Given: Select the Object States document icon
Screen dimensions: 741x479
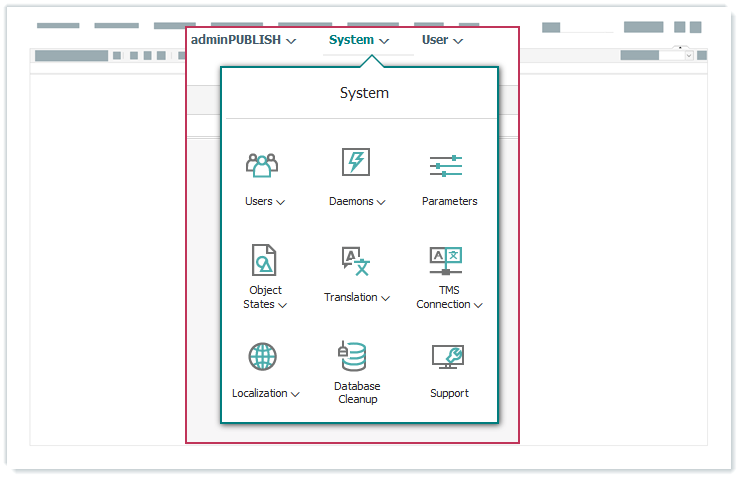Looking at the screenshot, I should coord(263,260).
